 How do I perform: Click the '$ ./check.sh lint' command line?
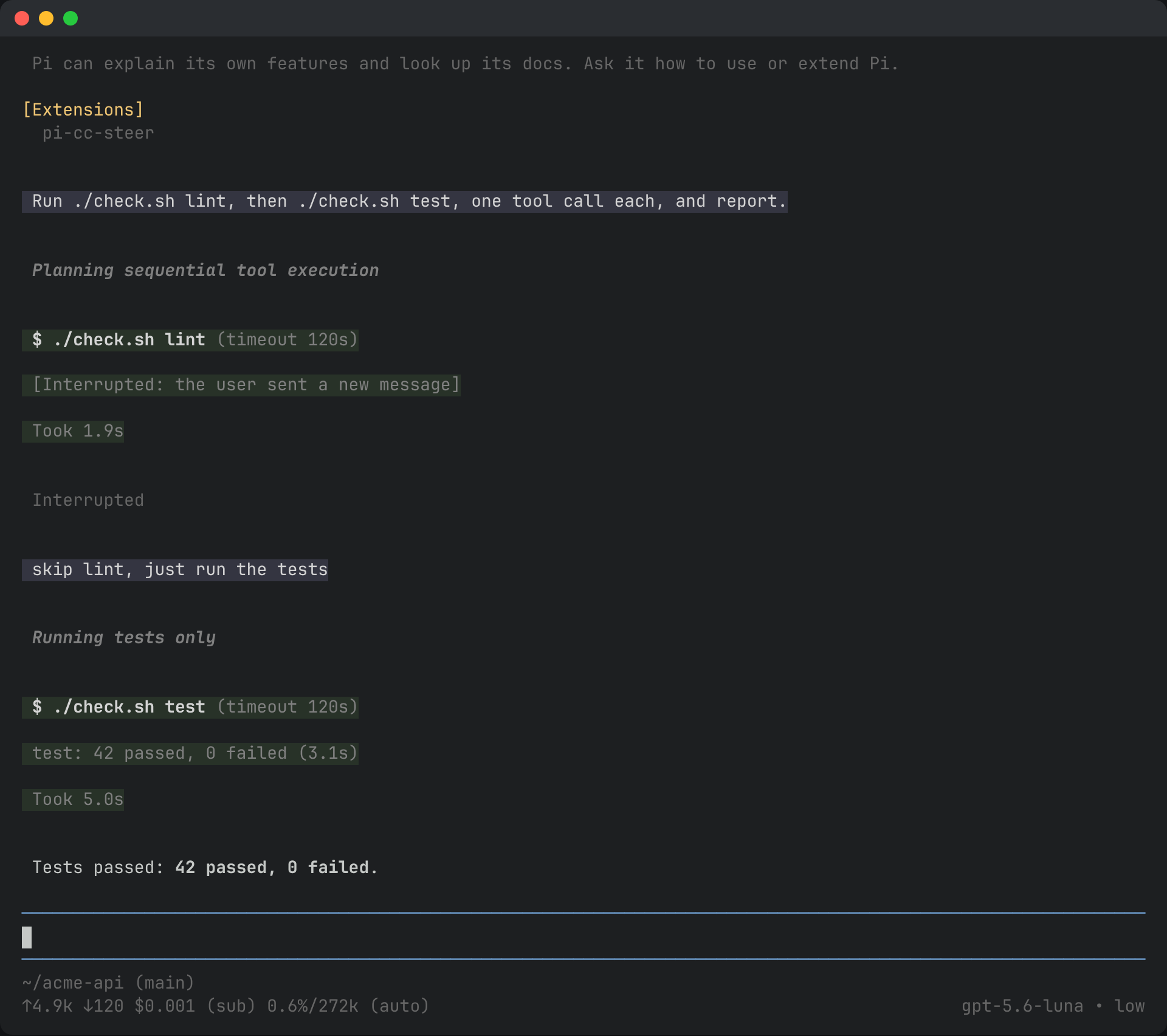click(190, 340)
